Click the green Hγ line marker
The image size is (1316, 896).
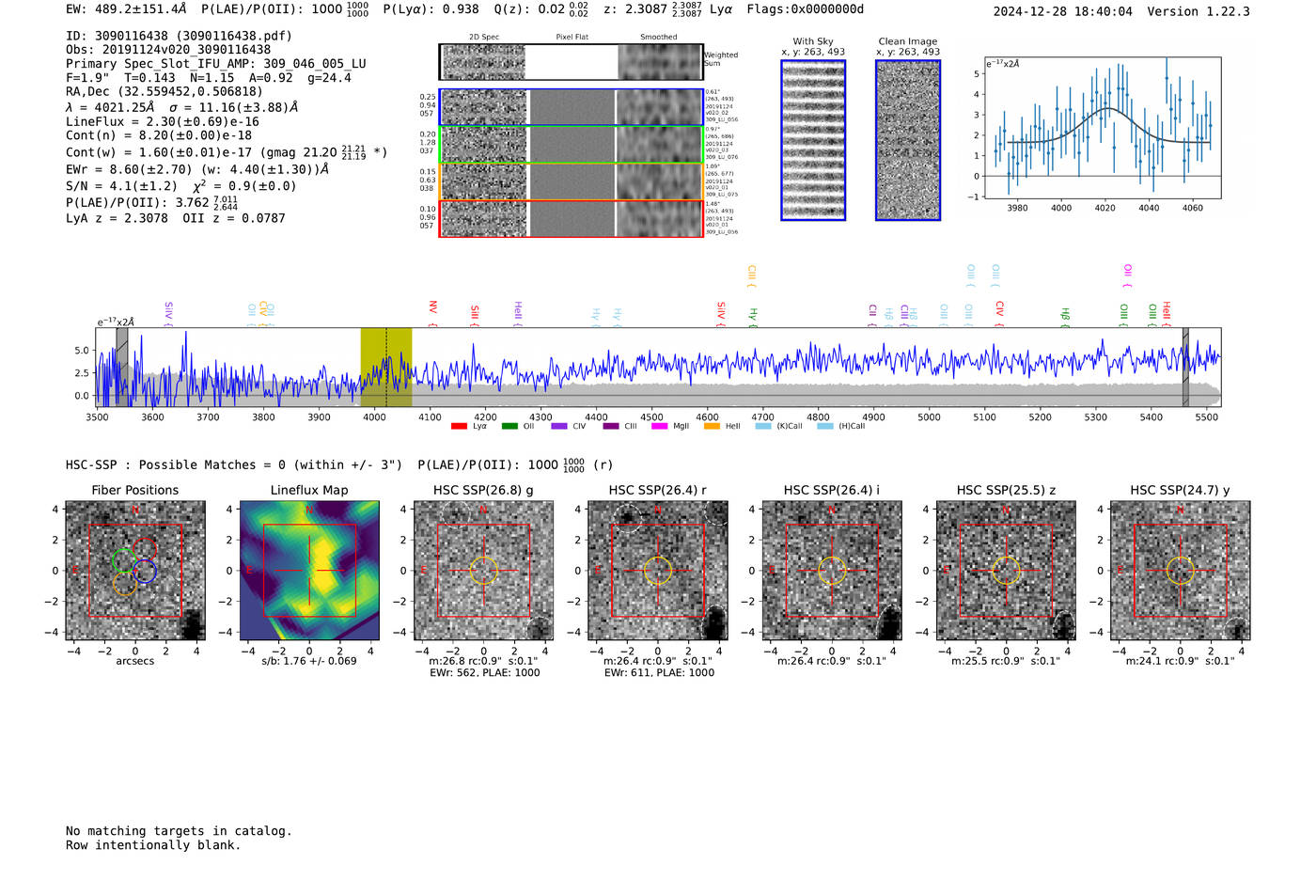(x=753, y=318)
